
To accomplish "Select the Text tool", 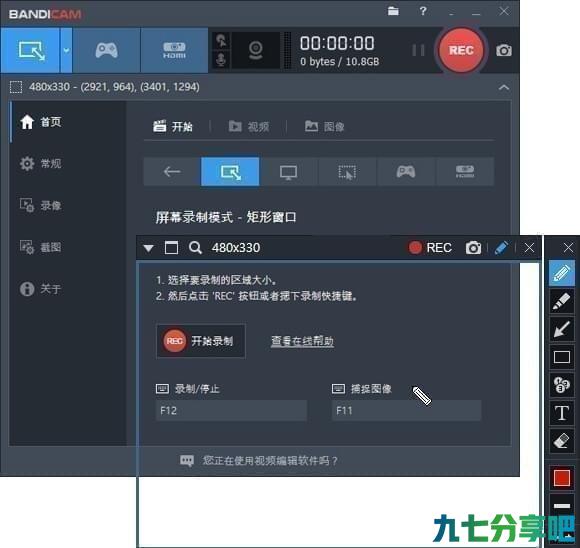I will click(562, 412).
